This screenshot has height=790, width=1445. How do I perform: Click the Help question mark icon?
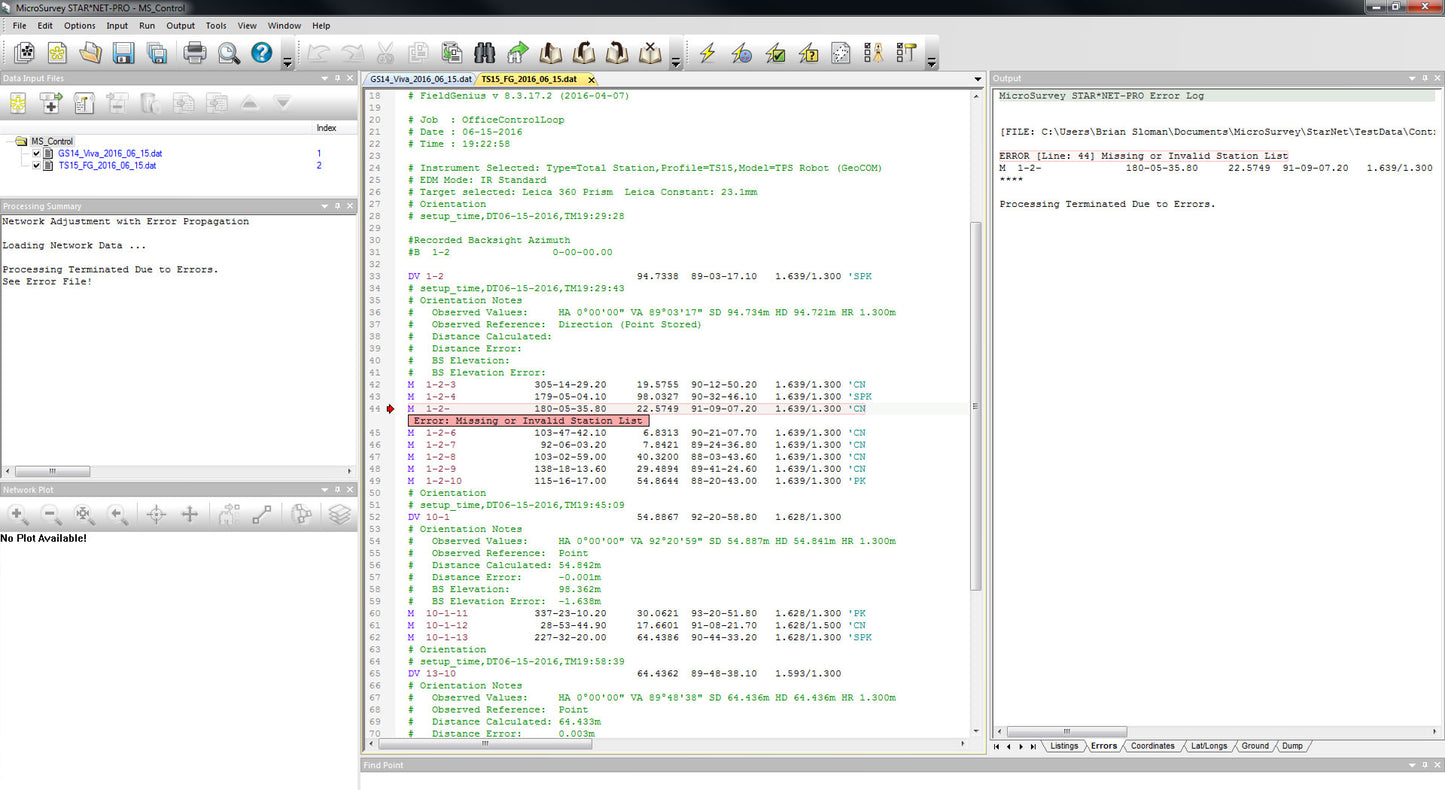click(261, 53)
